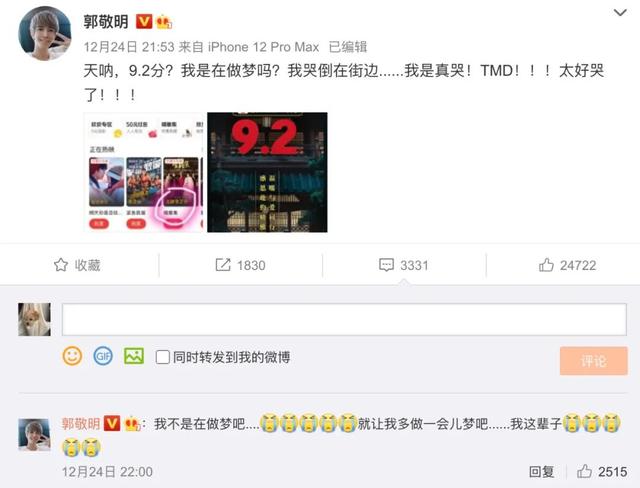Click 回复 under 郭敬明's comment
The width and height of the screenshot is (640, 488).
541,472
